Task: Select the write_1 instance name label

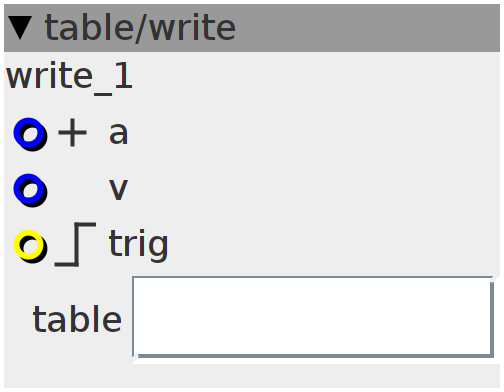Action: coord(69,77)
